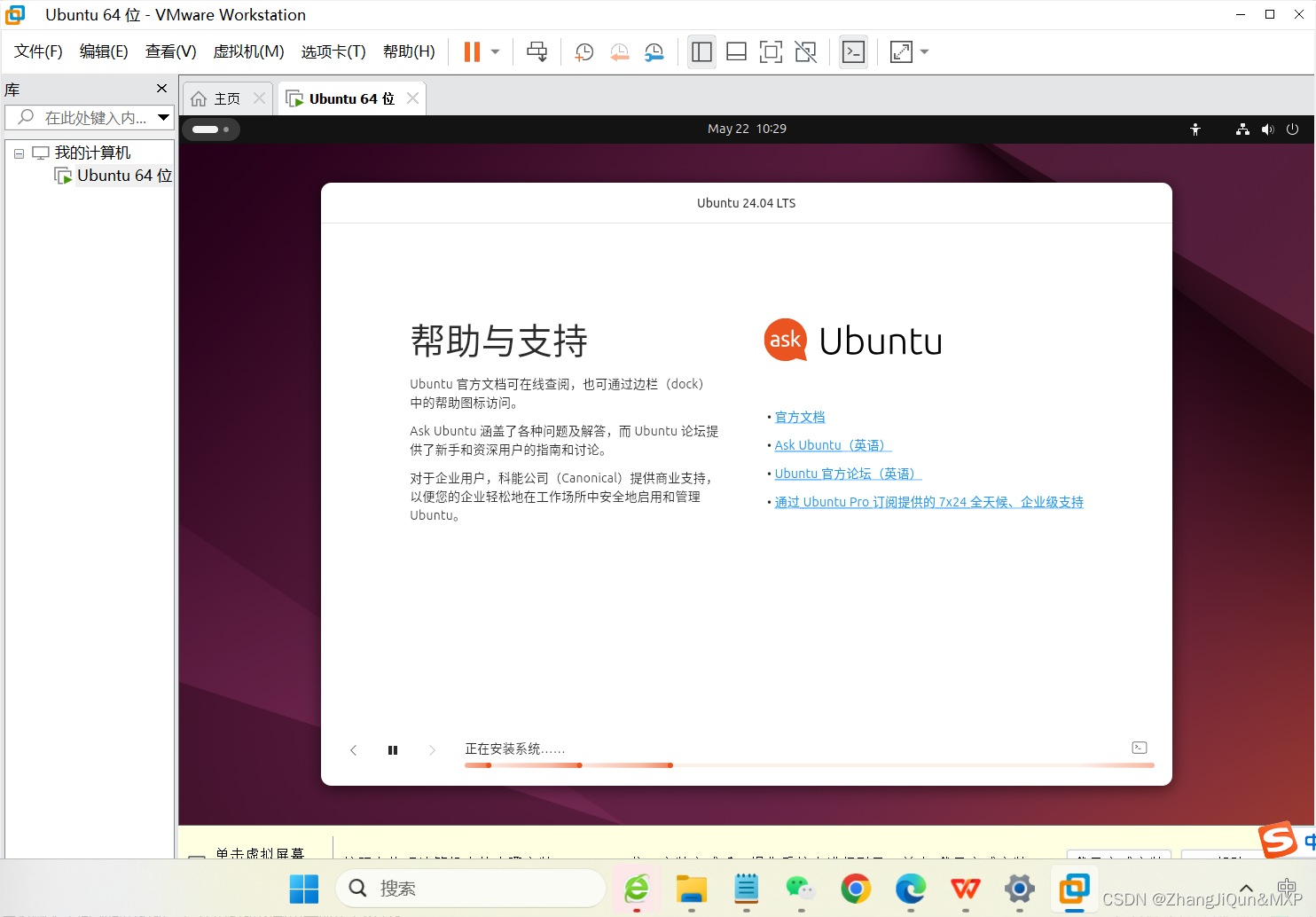Image resolution: width=1316 pixels, height=917 pixels.
Task: Open the installer log terminal icon
Action: [1139, 748]
